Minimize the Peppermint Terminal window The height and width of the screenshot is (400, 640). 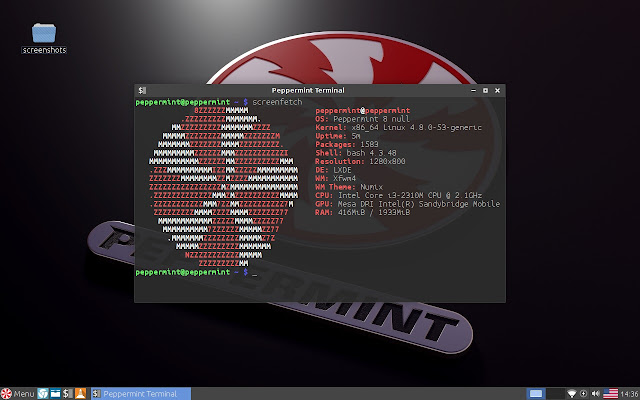[473, 90]
